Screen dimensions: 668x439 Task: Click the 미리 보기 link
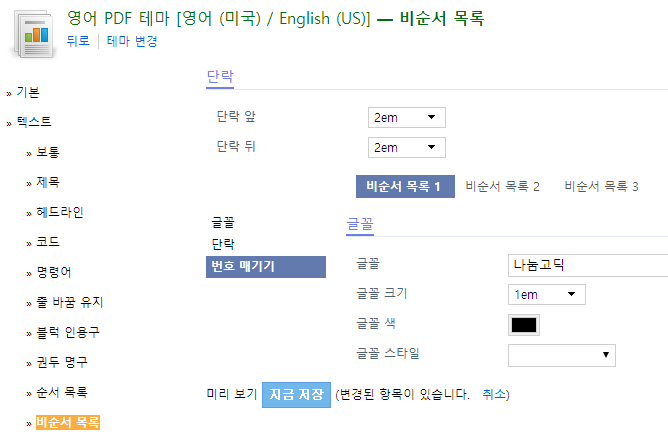(x=232, y=394)
